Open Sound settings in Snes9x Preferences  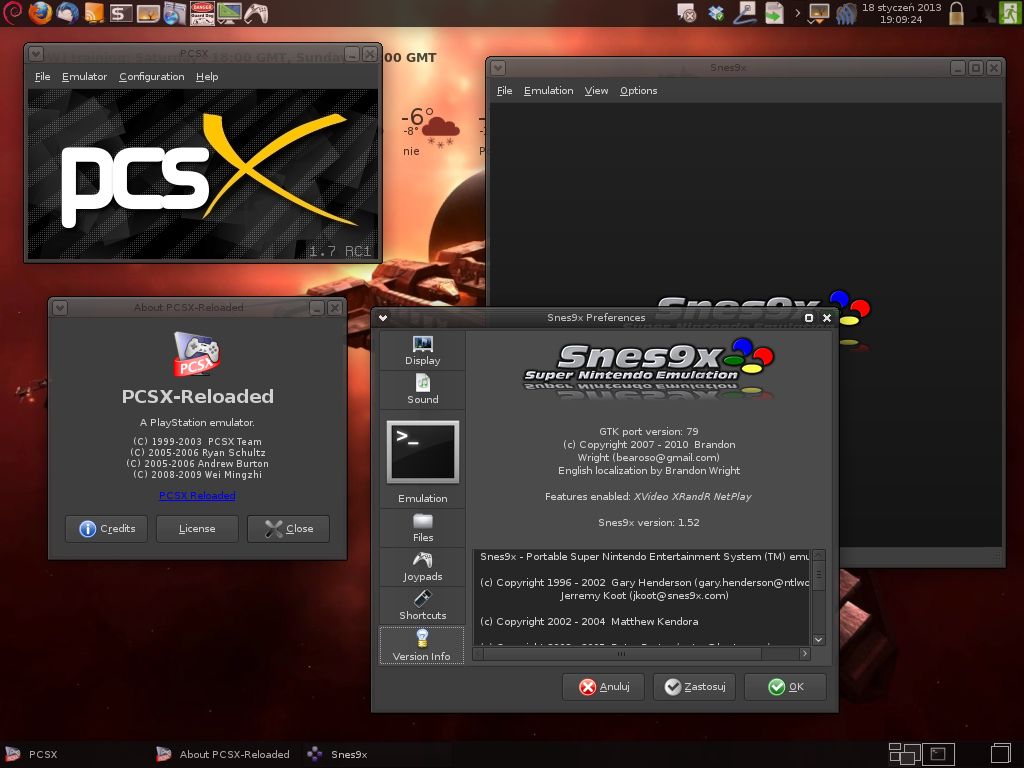pyautogui.click(x=423, y=389)
